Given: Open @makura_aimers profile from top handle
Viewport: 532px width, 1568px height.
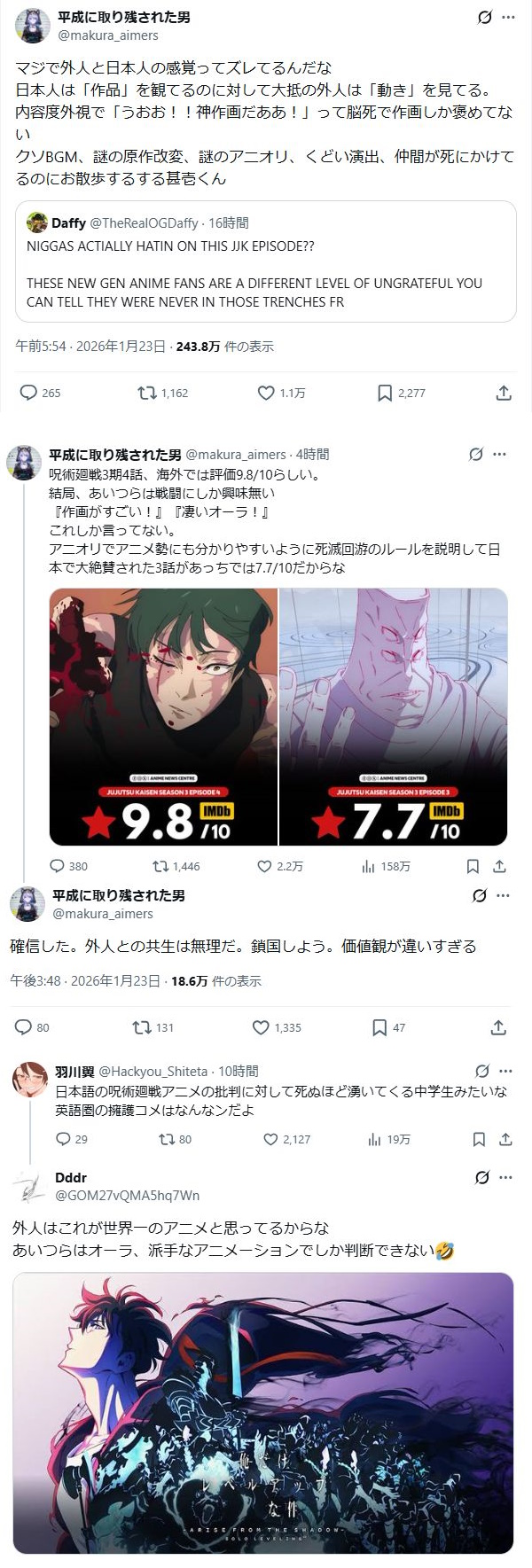Looking at the screenshot, I should pyautogui.click(x=108, y=35).
